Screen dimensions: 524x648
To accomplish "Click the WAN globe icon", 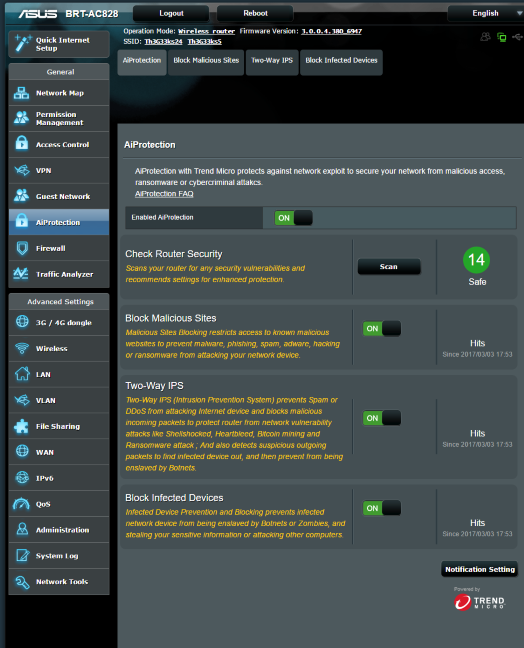I will pos(22,452).
